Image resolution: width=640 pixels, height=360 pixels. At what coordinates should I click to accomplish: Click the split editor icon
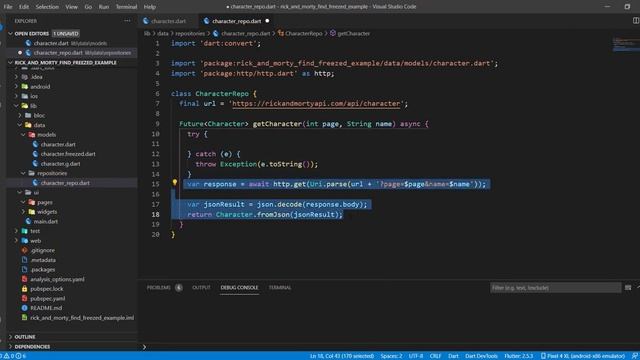(636, 20)
